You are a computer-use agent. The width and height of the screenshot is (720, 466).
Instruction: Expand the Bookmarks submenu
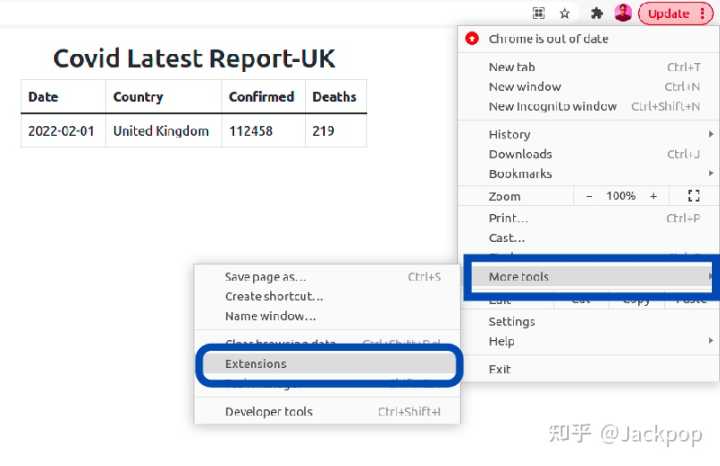(x=588, y=174)
